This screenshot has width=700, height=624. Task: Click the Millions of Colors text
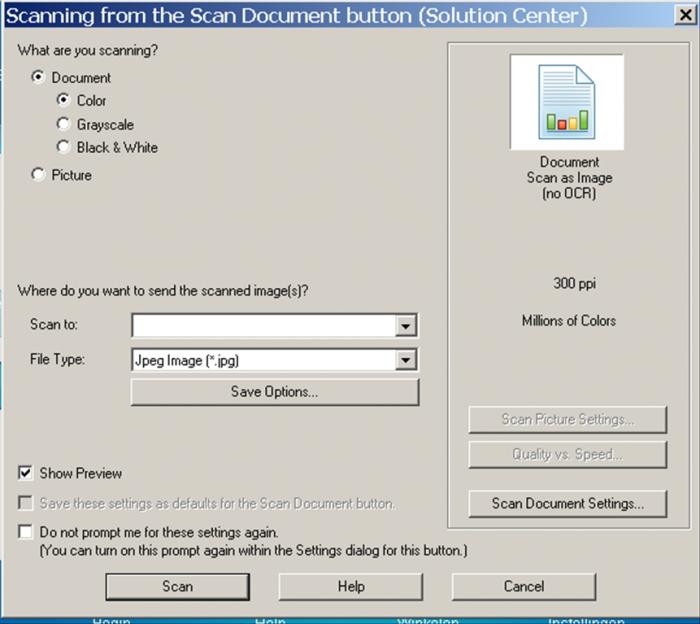[569, 320]
